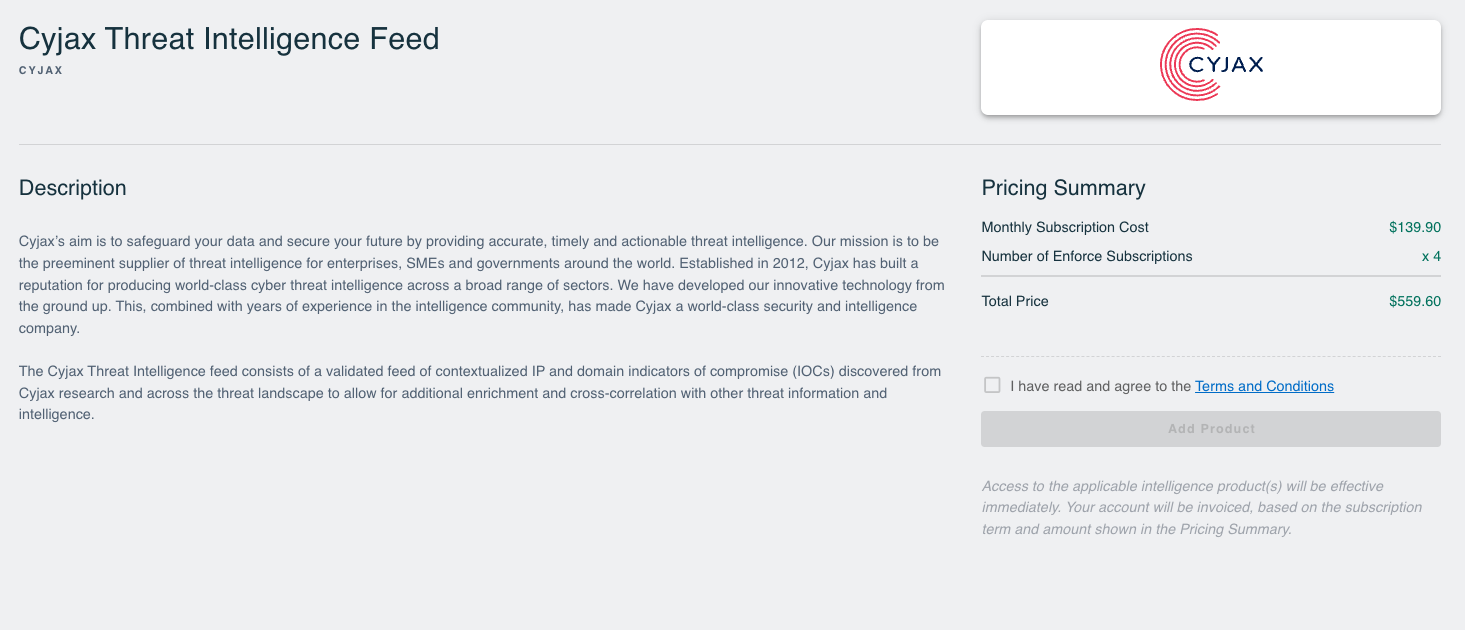This screenshot has height=630, width=1465.
Task: Click the CYJAX wordmark text in logo
Action: [1226, 65]
